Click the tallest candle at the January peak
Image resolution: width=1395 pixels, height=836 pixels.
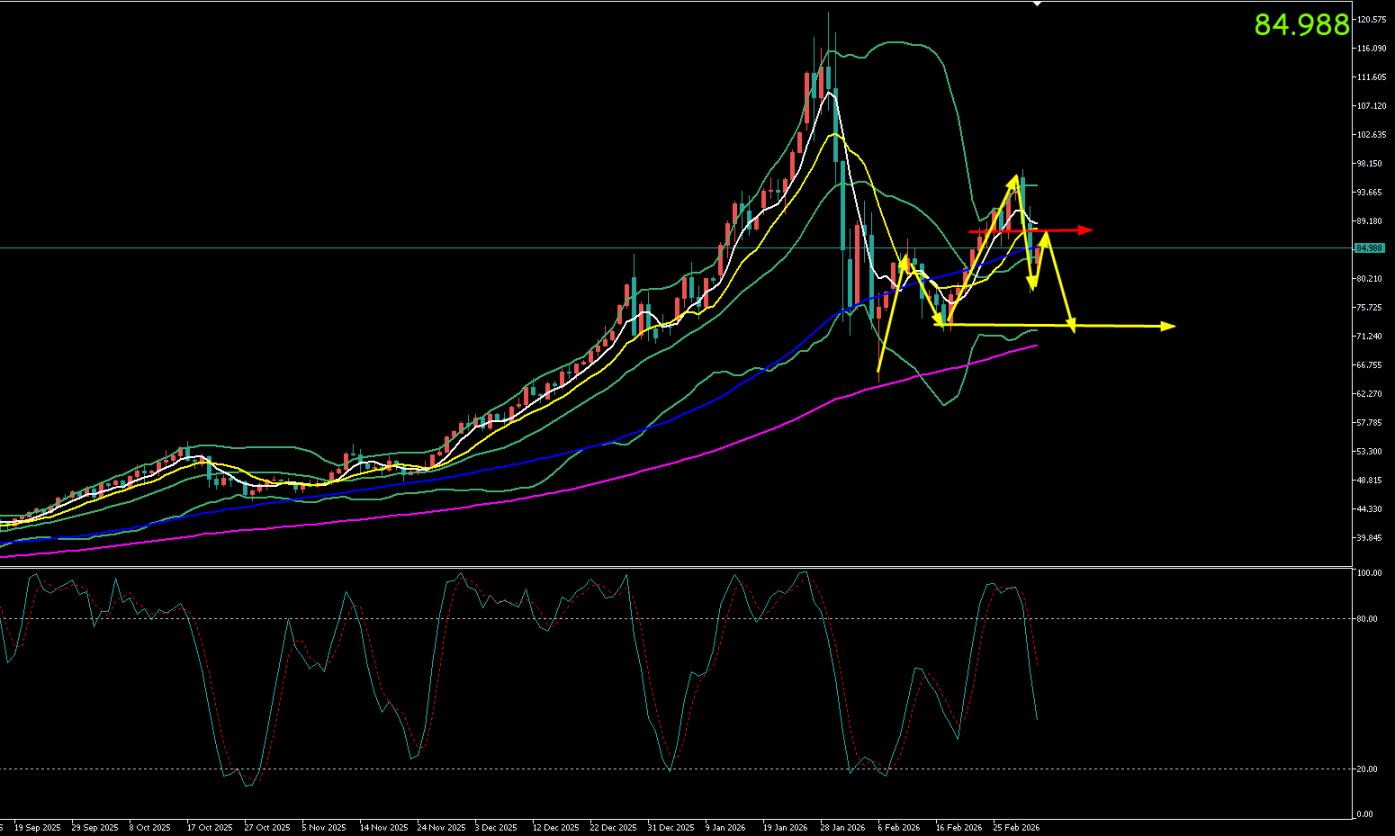click(x=829, y=60)
